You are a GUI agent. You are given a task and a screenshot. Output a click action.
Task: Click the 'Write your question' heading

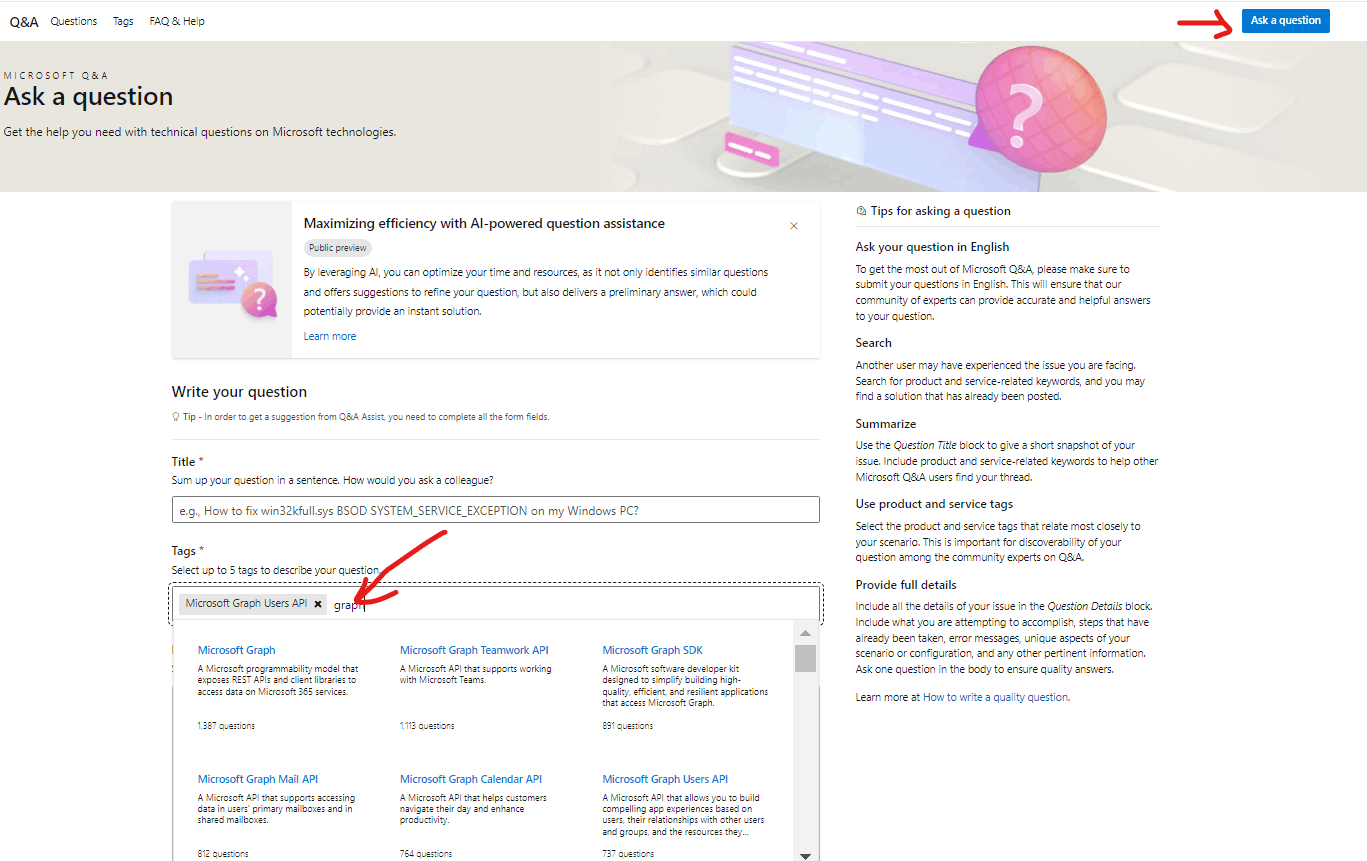239,392
